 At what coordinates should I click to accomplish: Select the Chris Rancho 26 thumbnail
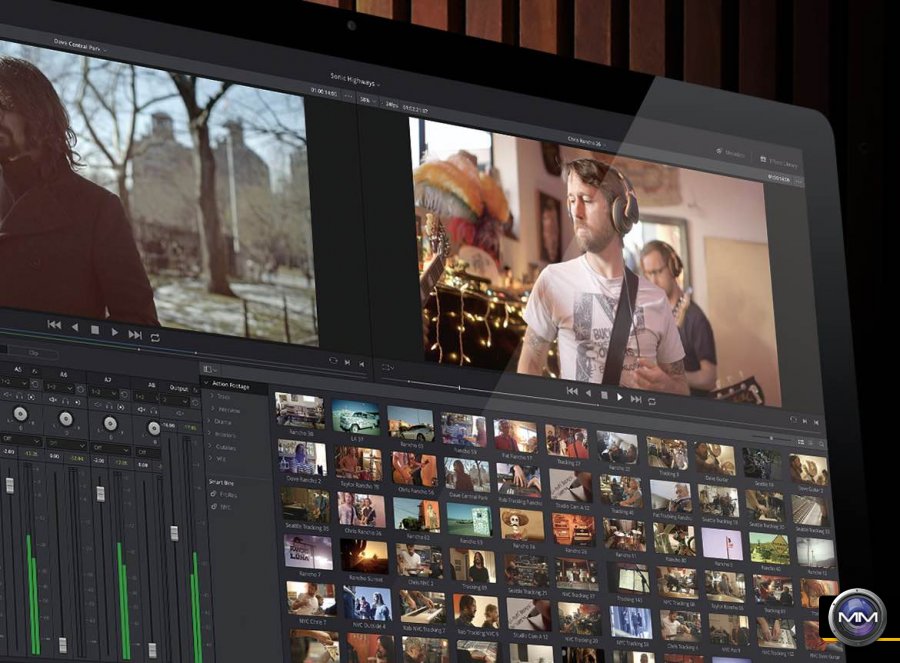click(x=362, y=509)
